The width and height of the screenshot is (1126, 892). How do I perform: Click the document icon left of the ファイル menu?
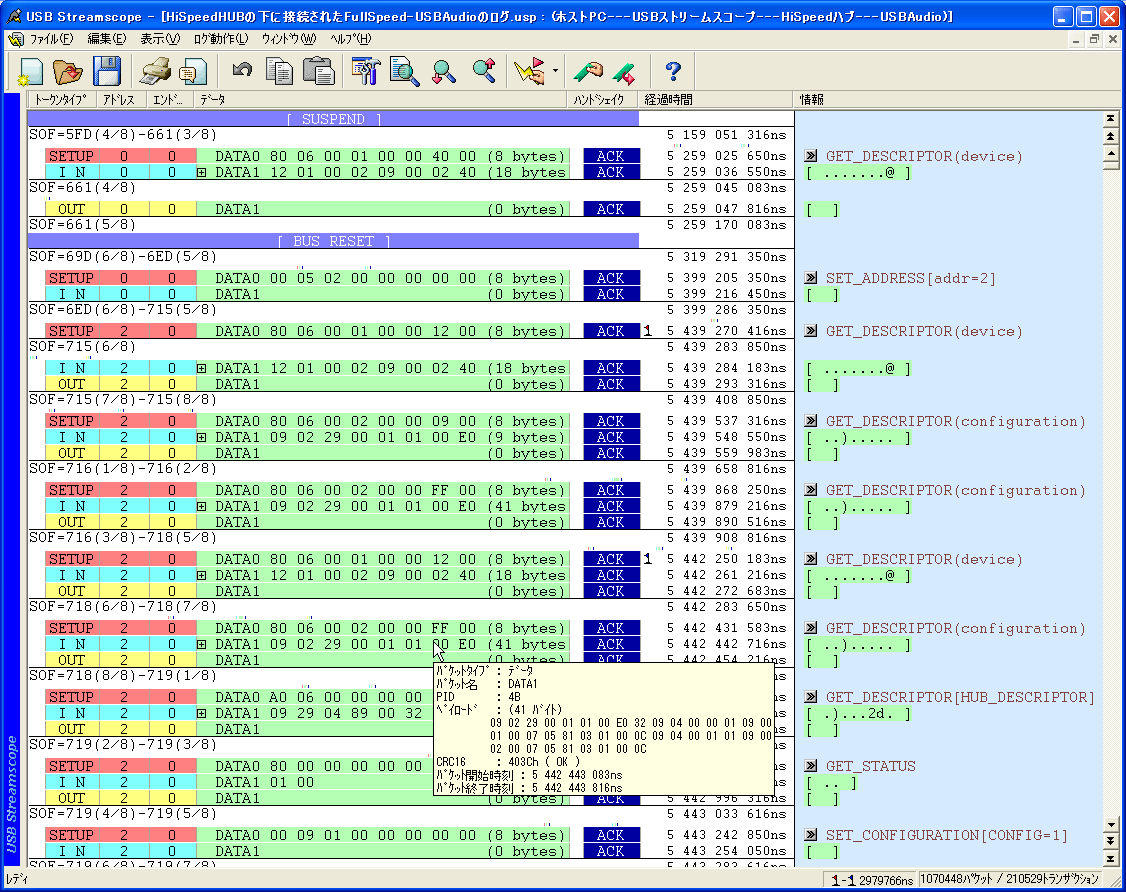pyautogui.click(x=15, y=39)
